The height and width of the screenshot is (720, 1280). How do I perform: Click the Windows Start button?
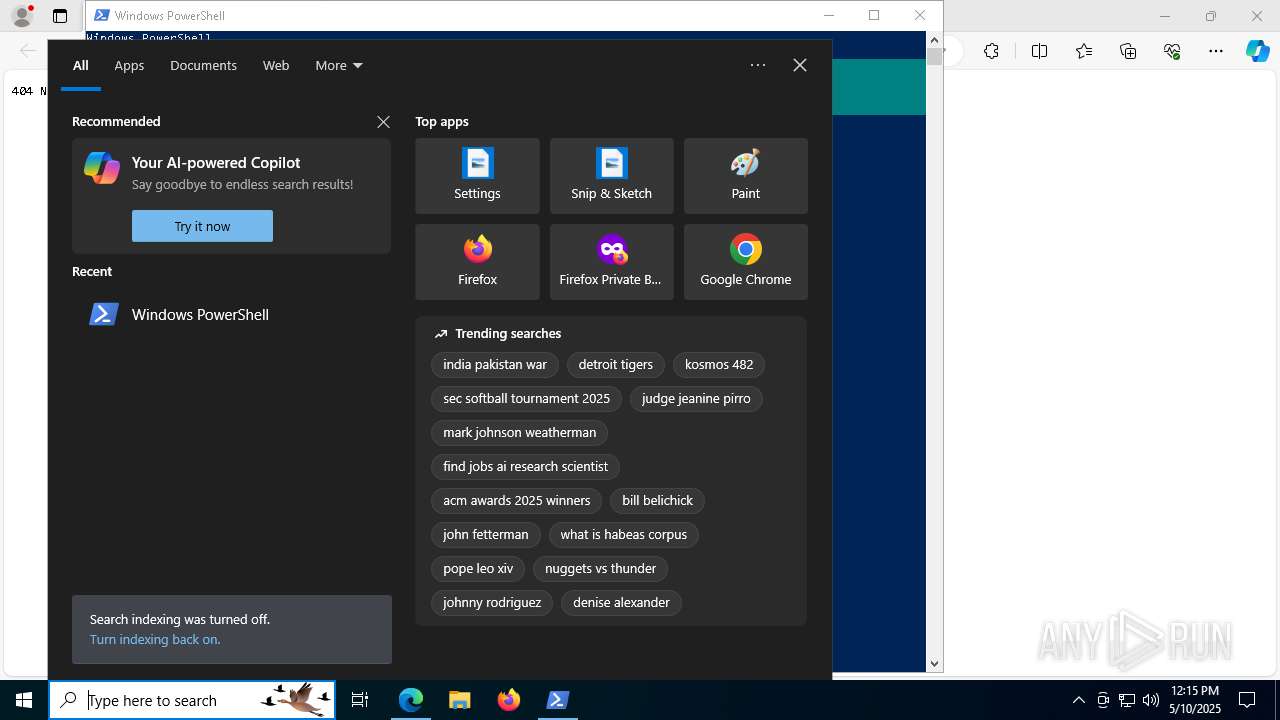24,700
